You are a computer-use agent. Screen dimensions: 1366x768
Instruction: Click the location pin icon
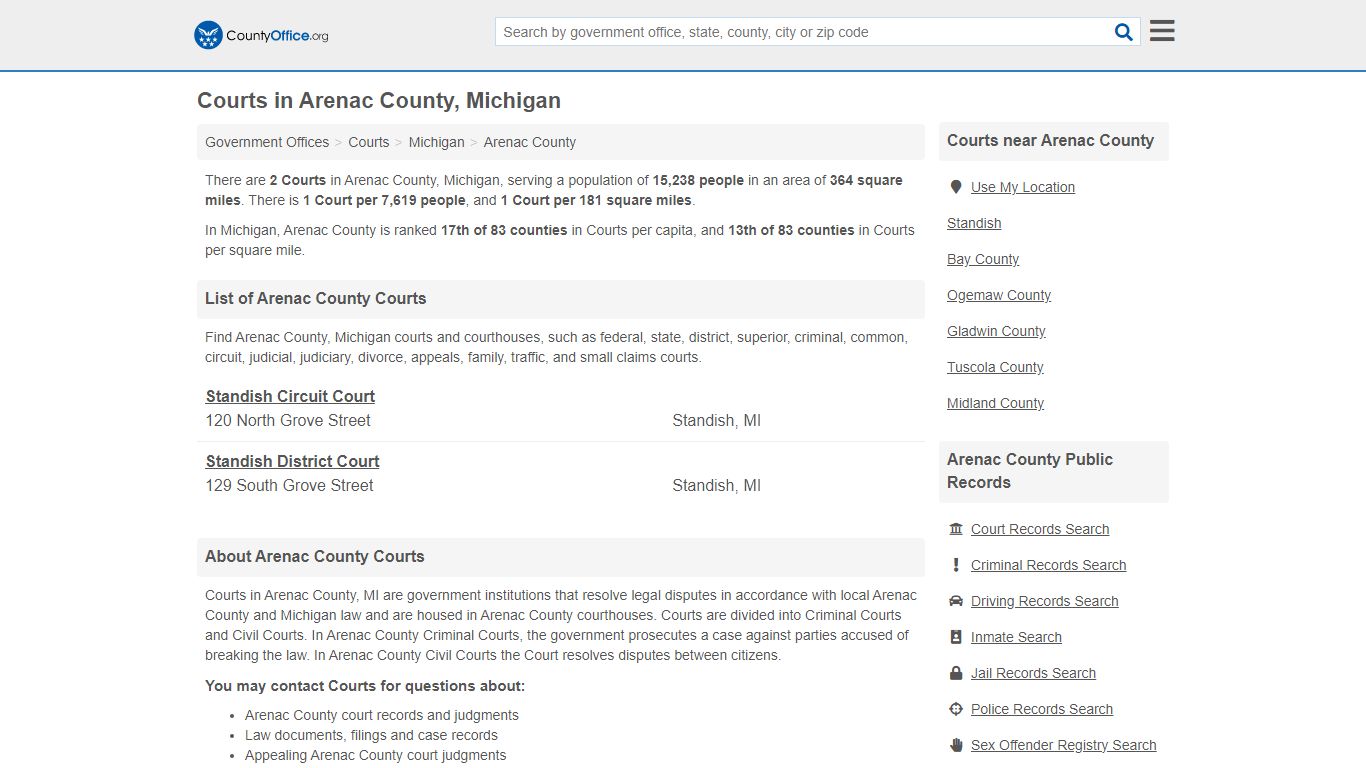pyautogui.click(x=955, y=187)
